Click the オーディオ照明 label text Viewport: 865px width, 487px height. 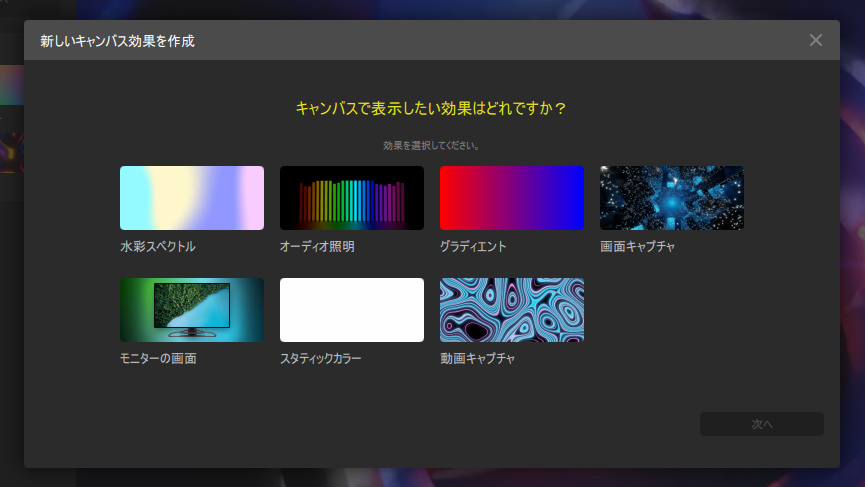317,247
